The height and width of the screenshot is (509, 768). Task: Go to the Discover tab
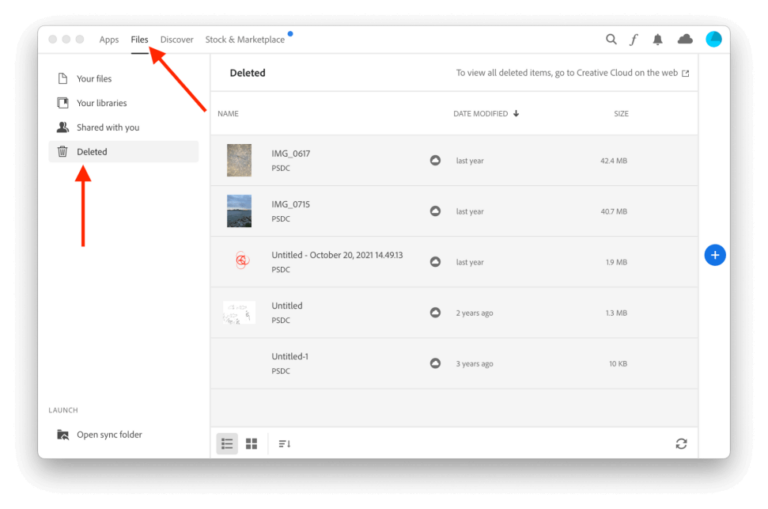tap(176, 40)
